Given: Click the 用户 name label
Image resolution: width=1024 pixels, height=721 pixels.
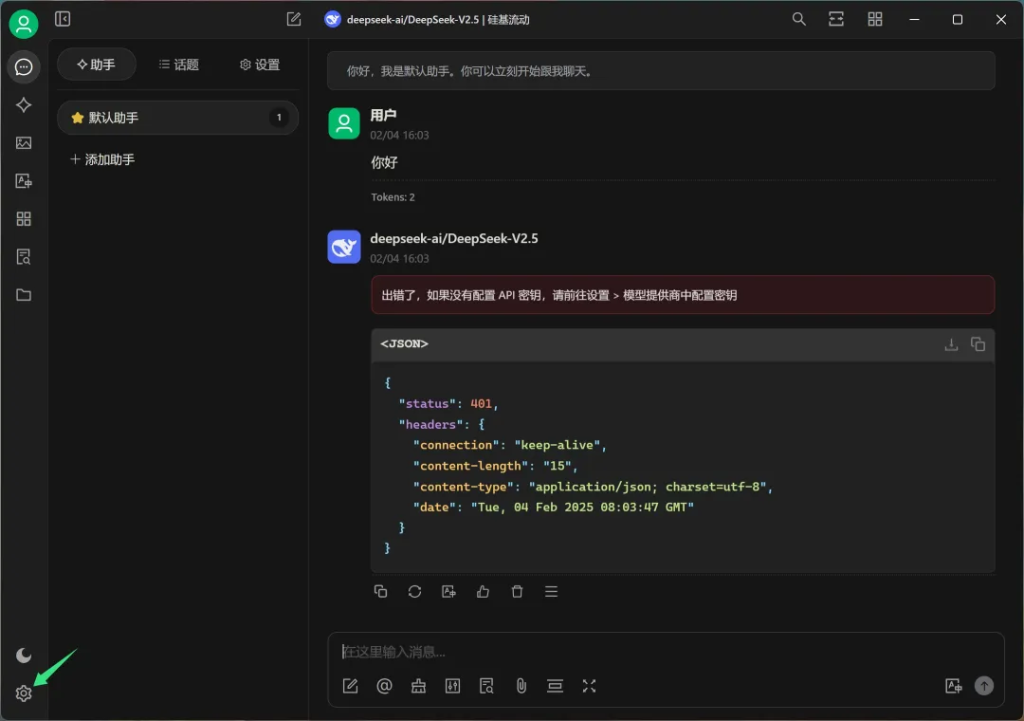Looking at the screenshot, I should pyautogui.click(x=383, y=116).
